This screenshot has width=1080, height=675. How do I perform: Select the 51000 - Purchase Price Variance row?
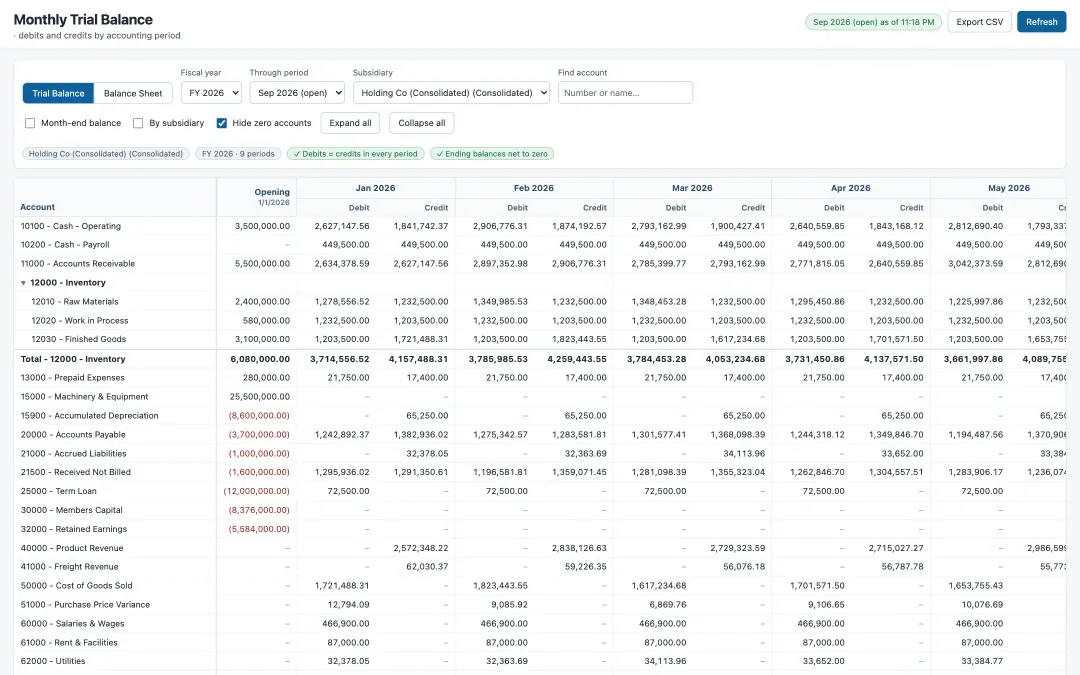540,605
